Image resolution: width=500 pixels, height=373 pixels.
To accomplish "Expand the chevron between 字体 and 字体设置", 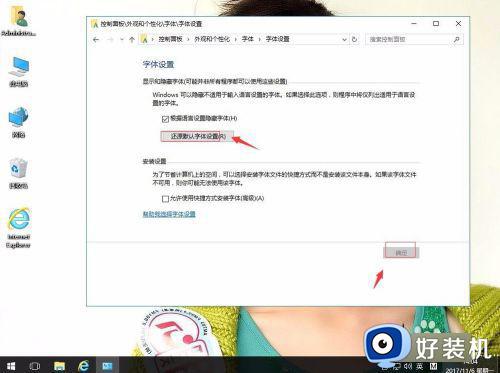I will [x=260, y=39].
